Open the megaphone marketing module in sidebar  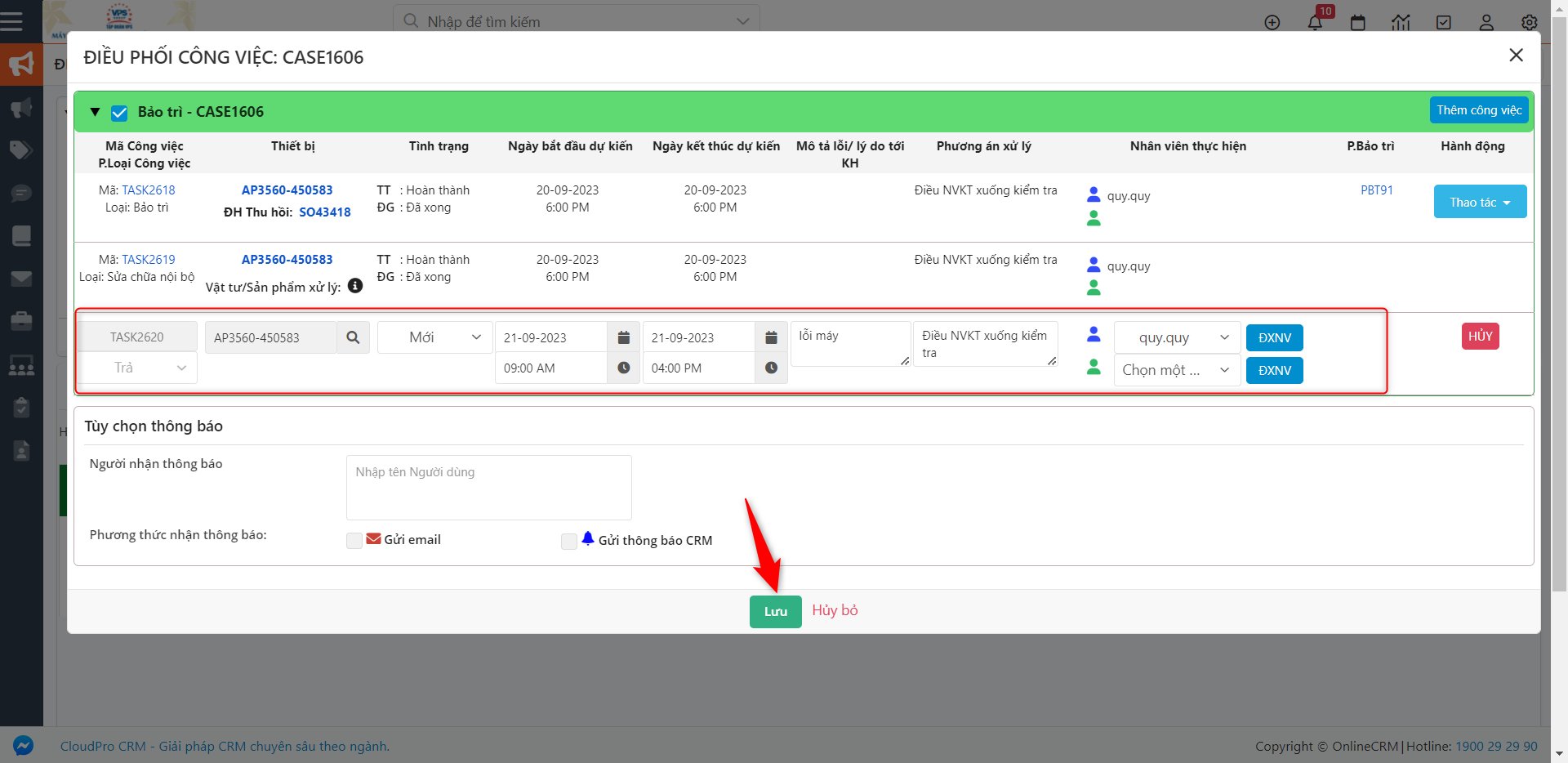[x=21, y=65]
